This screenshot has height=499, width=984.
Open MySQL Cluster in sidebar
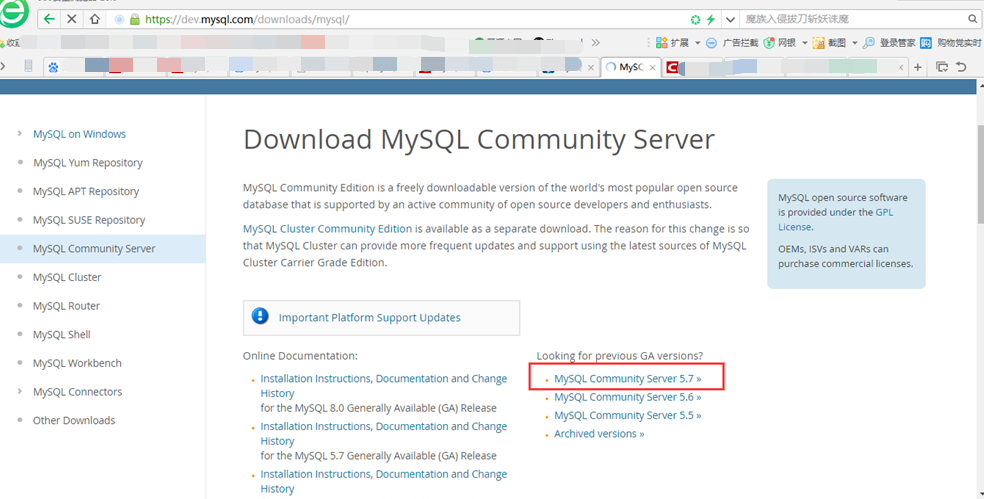coord(67,277)
